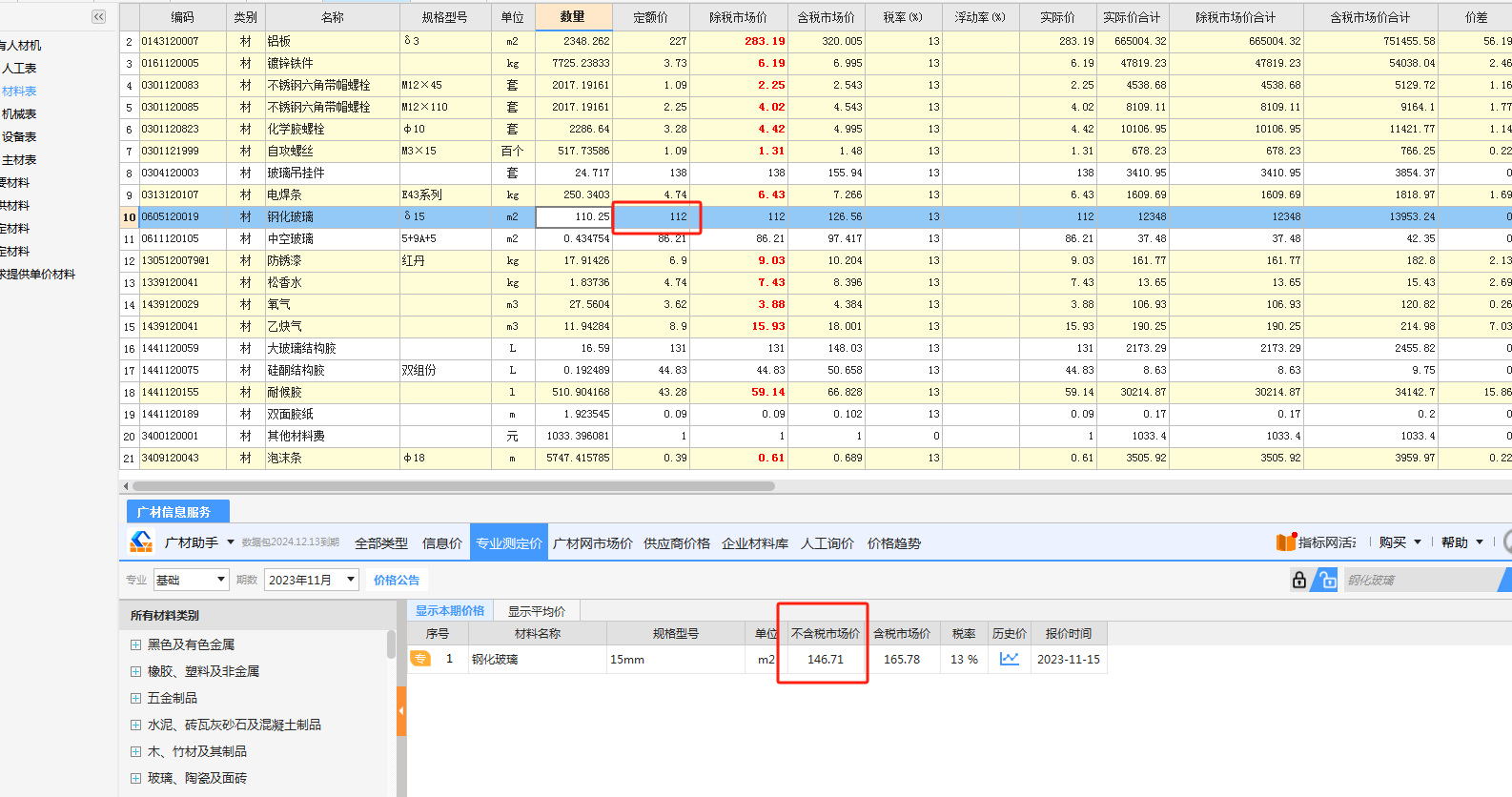Viewport: 1512px width, 797px height.
Task: Click the 数量 column header
Action: [x=573, y=16]
